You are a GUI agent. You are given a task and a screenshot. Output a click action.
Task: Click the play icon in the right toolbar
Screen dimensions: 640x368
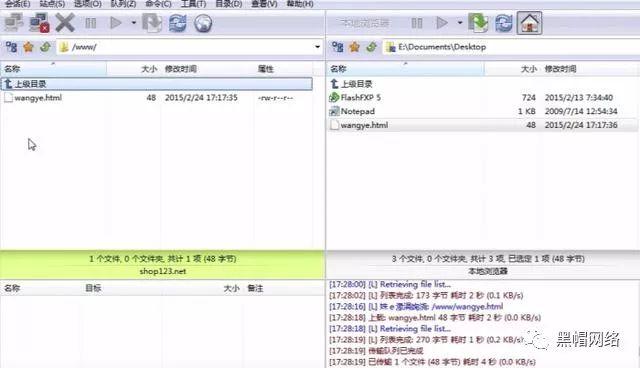coord(442,23)
